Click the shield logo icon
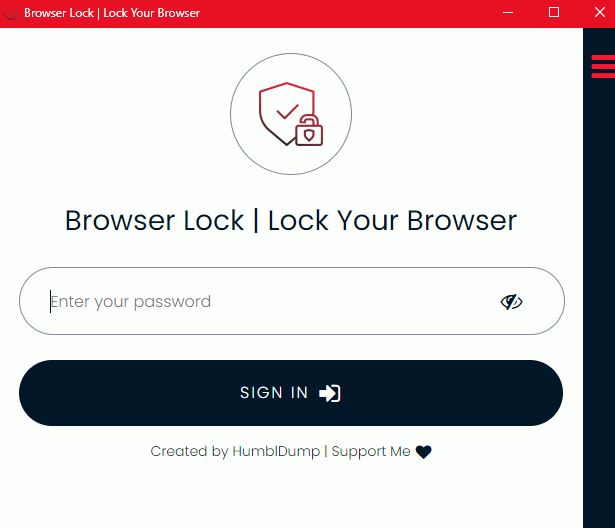The image size is (615, 528). pos(291,114)
